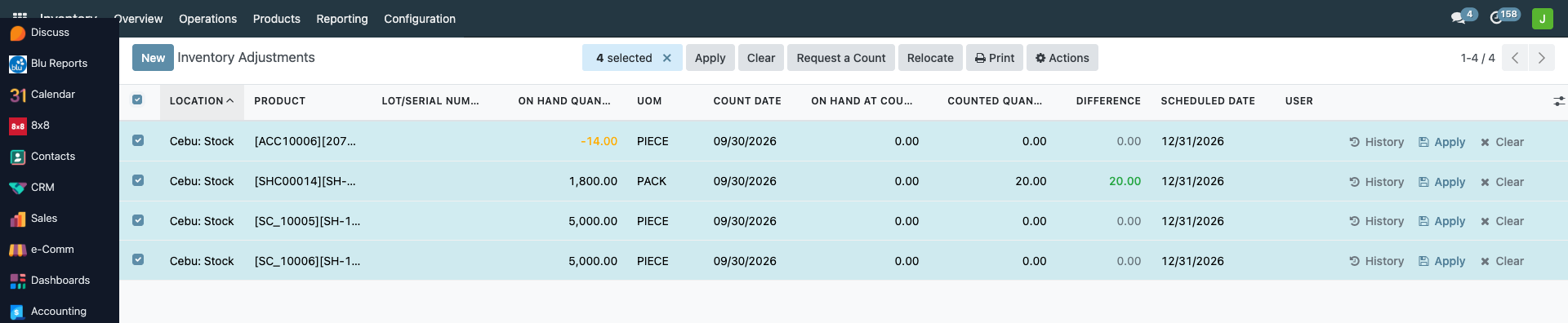The height and width of the screenshot is (323, 1568).
Task: Toggle the select-all header checkbox
Action: pyautogui.click(x=137, y=100)
